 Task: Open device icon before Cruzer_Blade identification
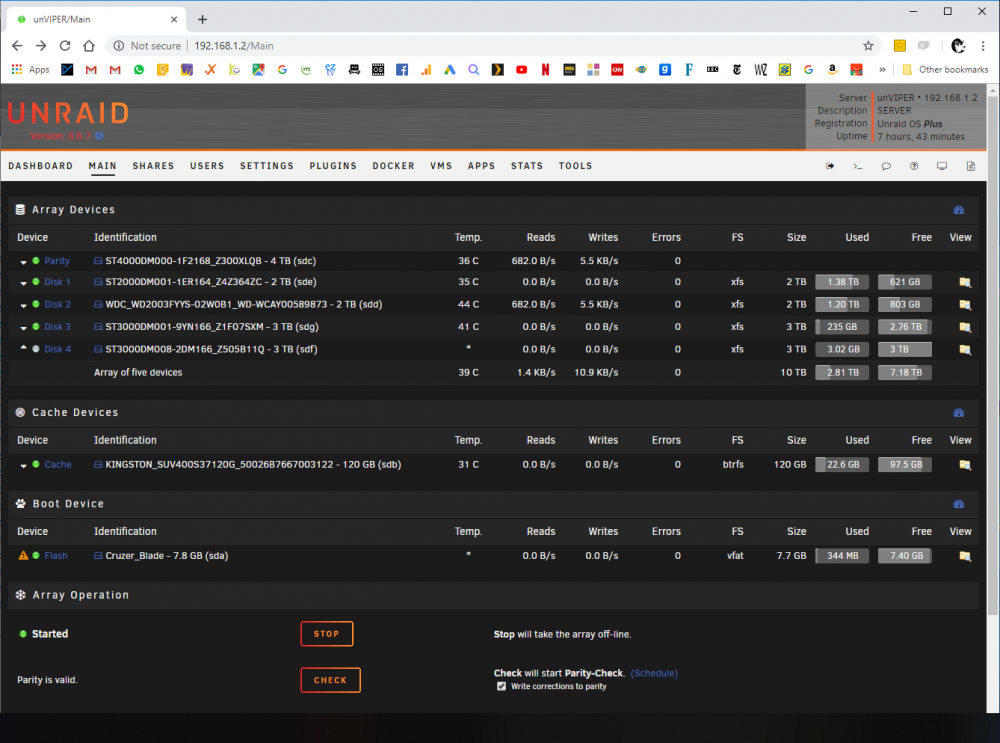98,555
